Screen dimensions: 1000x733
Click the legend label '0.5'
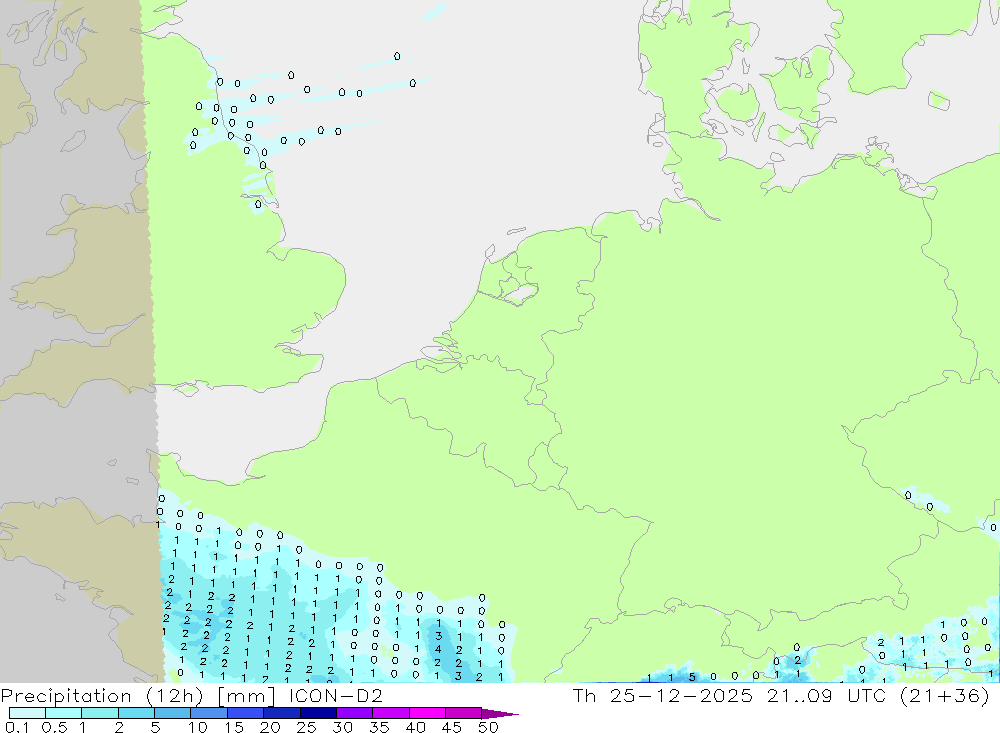tap(54, 727)
